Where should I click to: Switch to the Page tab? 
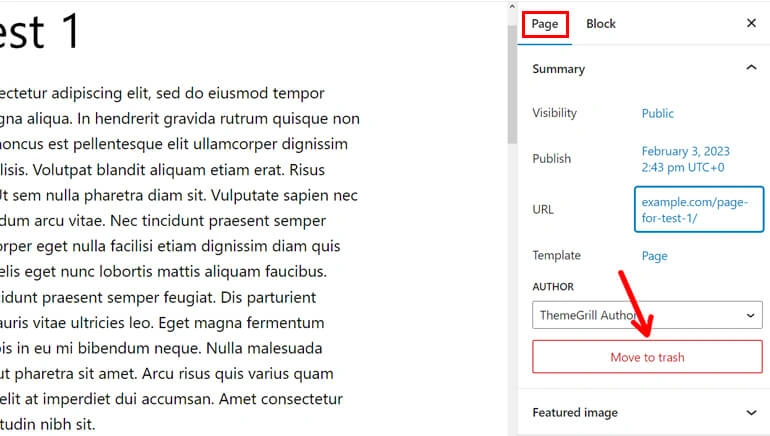[545, 24]
